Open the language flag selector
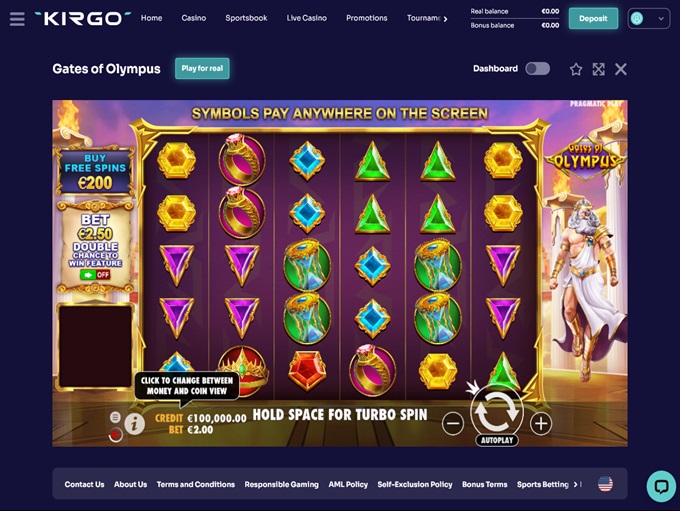Image resolution: width=680 pixels, height=511 pixels. click(605, 484)
